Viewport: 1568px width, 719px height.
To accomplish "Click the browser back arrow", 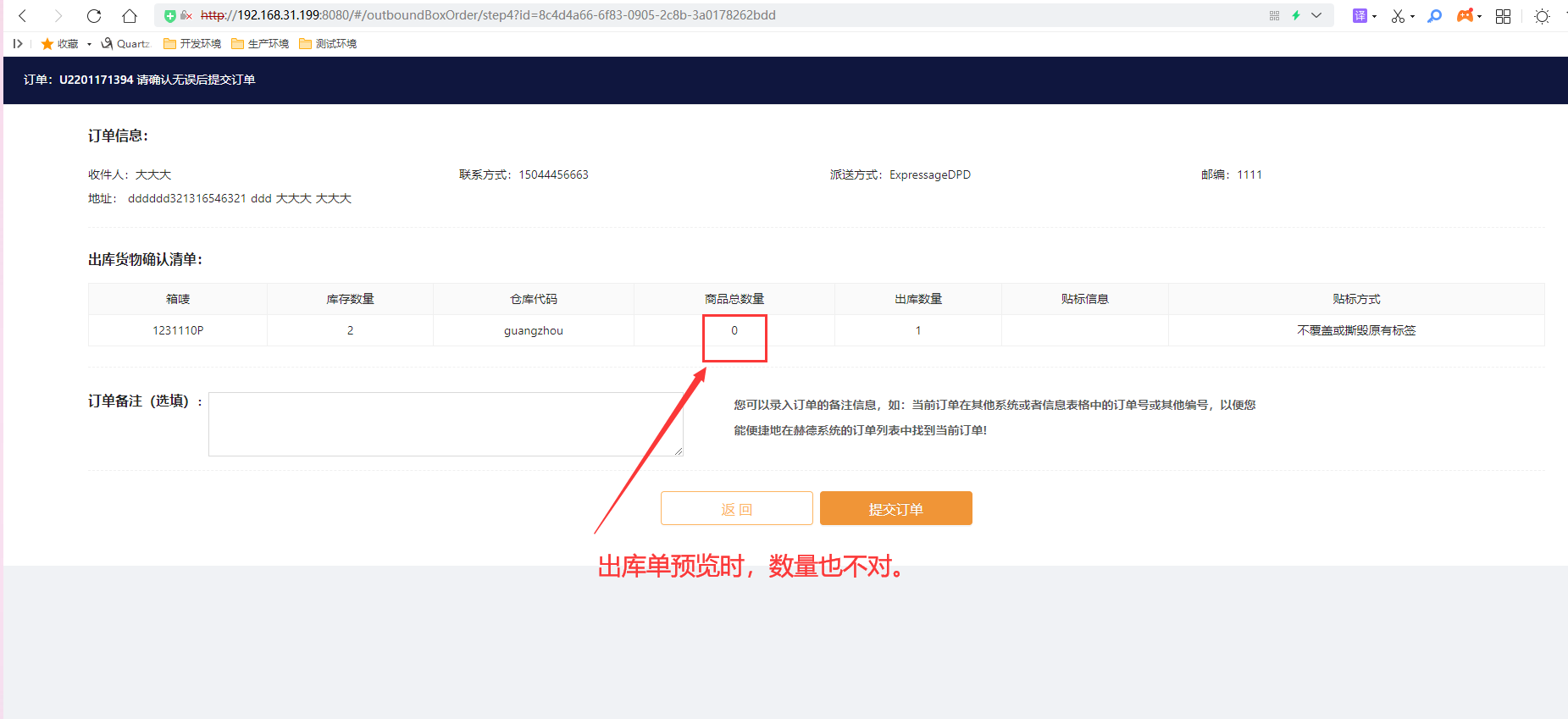I will (23, 15).
